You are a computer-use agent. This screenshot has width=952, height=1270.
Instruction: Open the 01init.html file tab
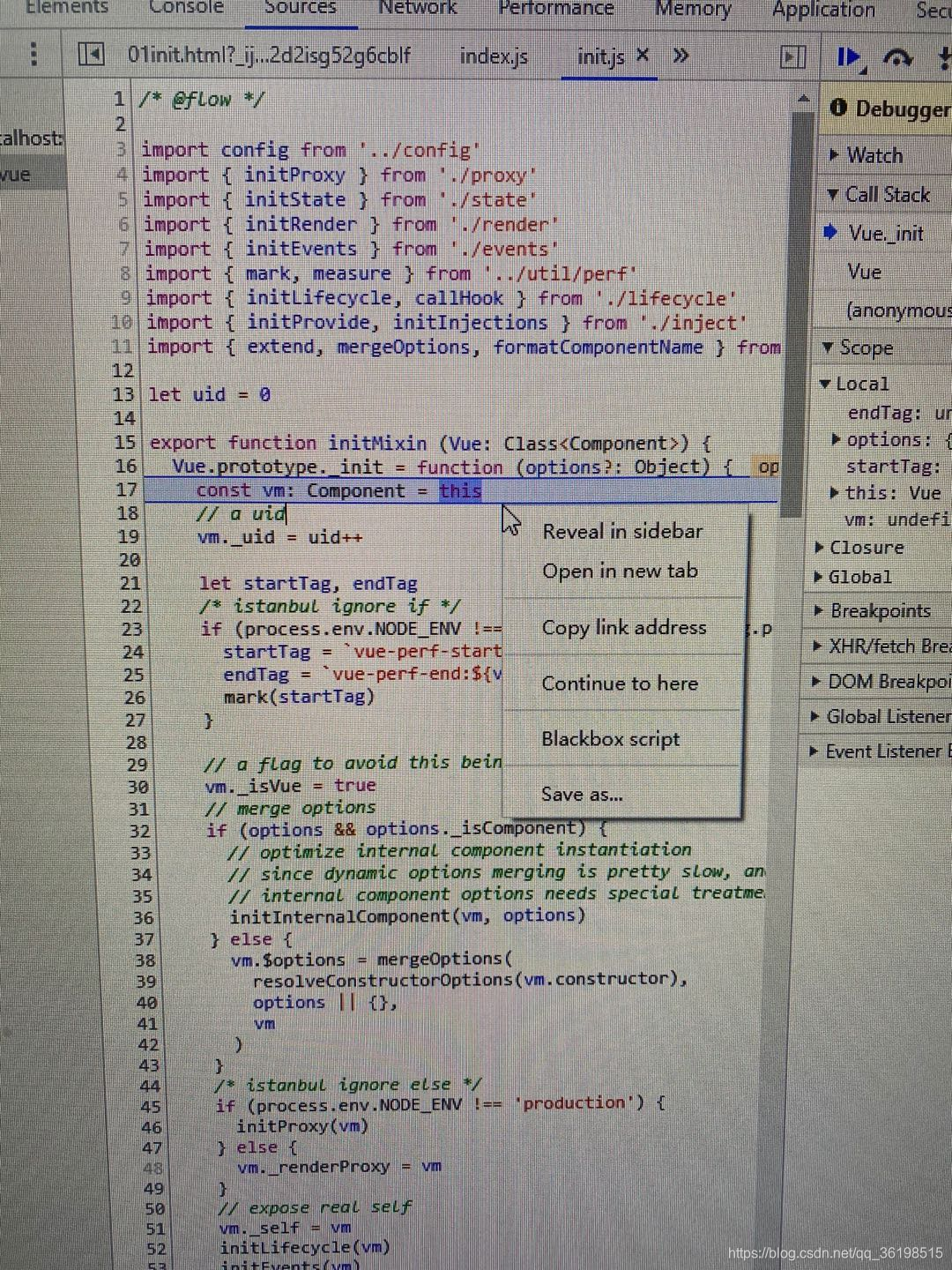point(269,55)
